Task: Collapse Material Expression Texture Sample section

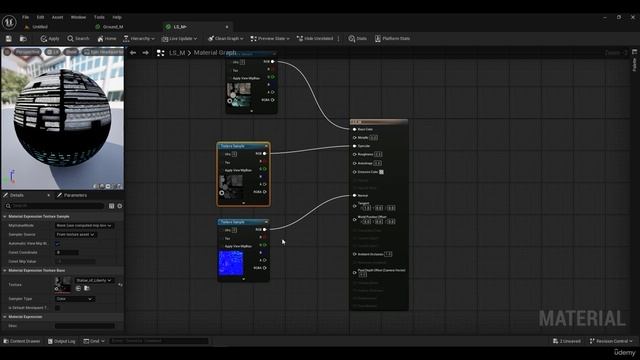Action: pyautogui.click(x=4, y=216)
